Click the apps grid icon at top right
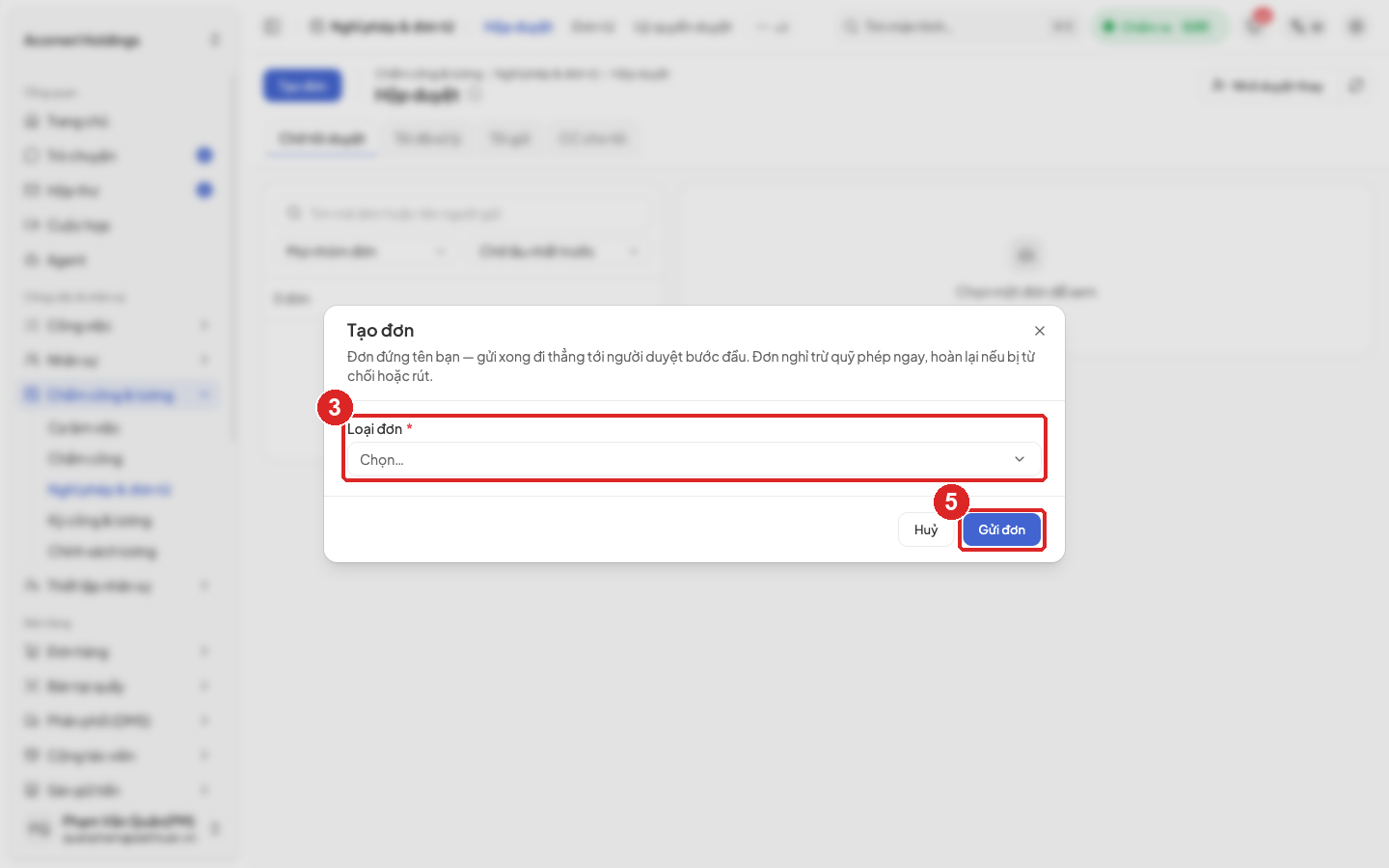Viewport: 1389px width, 868px height. click(1356, 26)
